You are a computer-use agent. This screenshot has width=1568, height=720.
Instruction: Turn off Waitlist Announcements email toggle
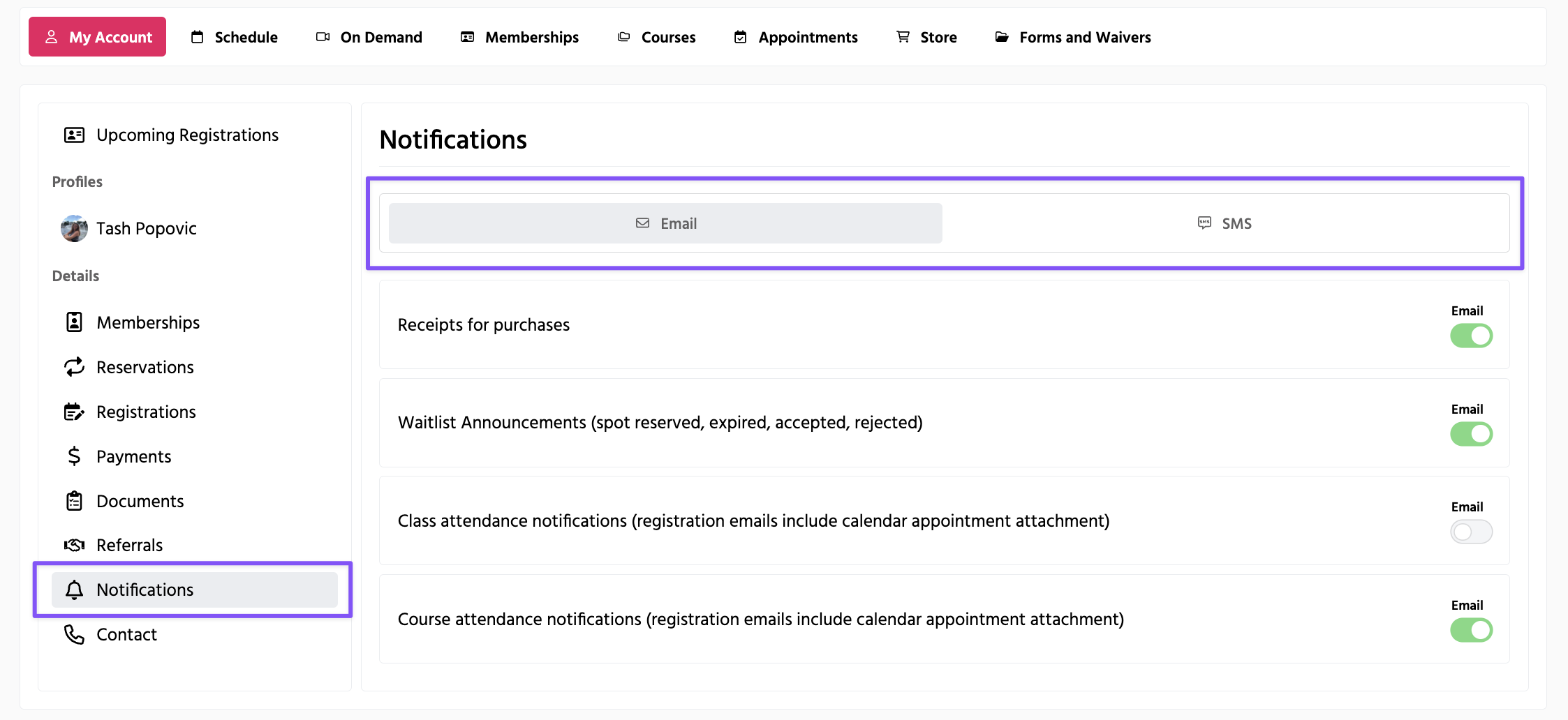[1471, 434]
